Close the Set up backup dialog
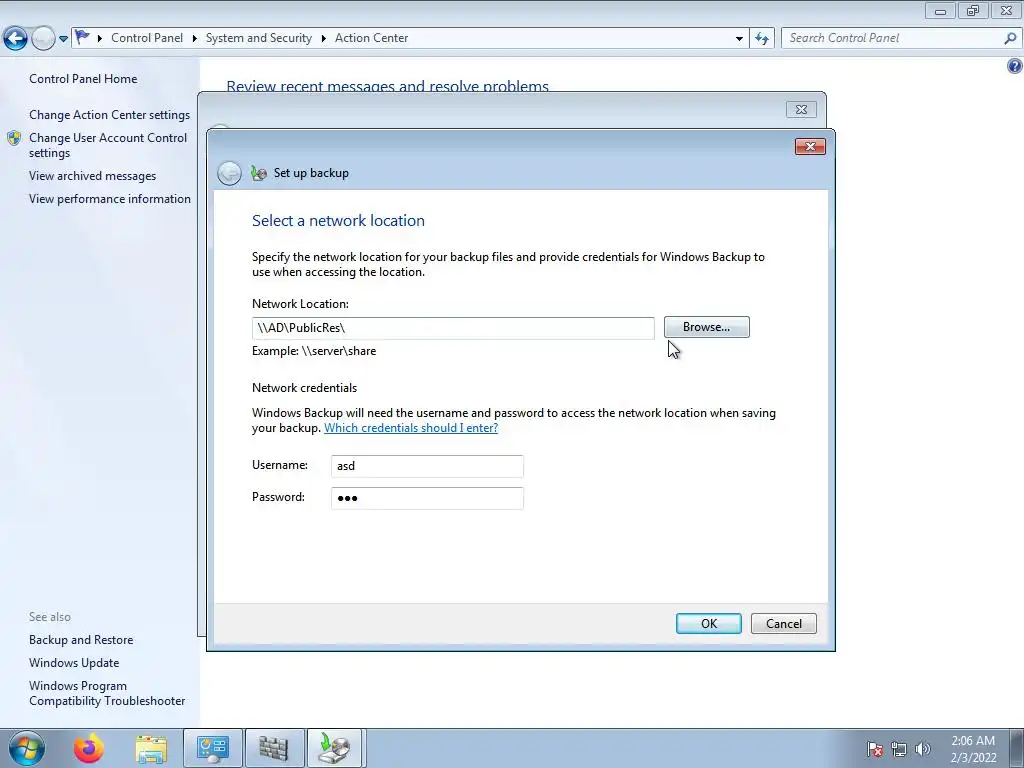 (x=810, y=146)
